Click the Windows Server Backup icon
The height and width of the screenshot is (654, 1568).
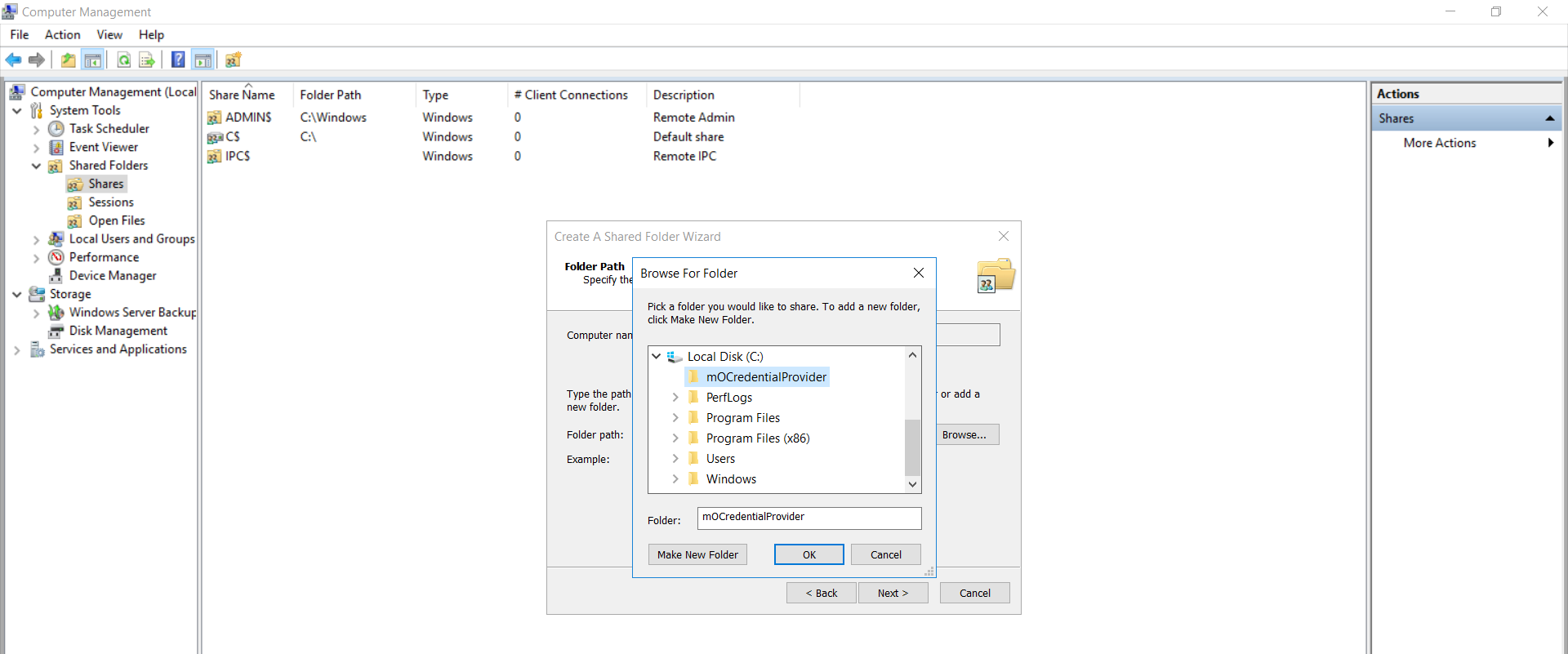pyautogui.click(x=56, y=313)
